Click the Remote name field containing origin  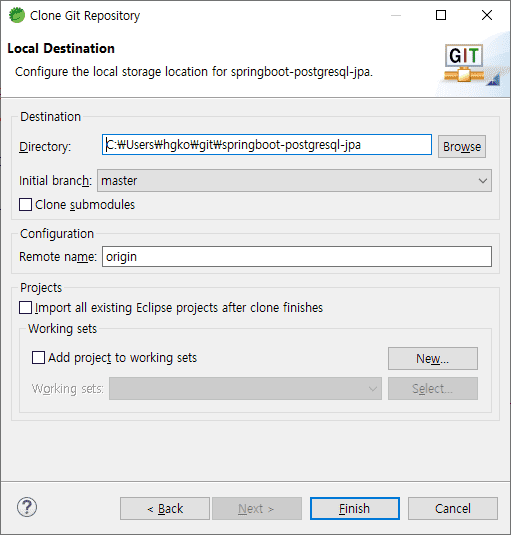297,257
